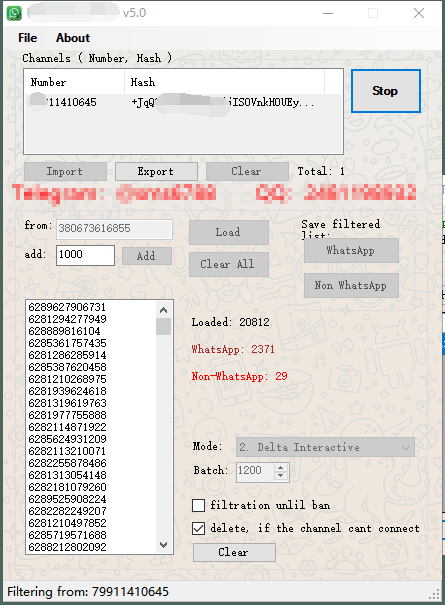Select number 6288212802092 in list
This screenshot has height=605, width=445.
67,547
